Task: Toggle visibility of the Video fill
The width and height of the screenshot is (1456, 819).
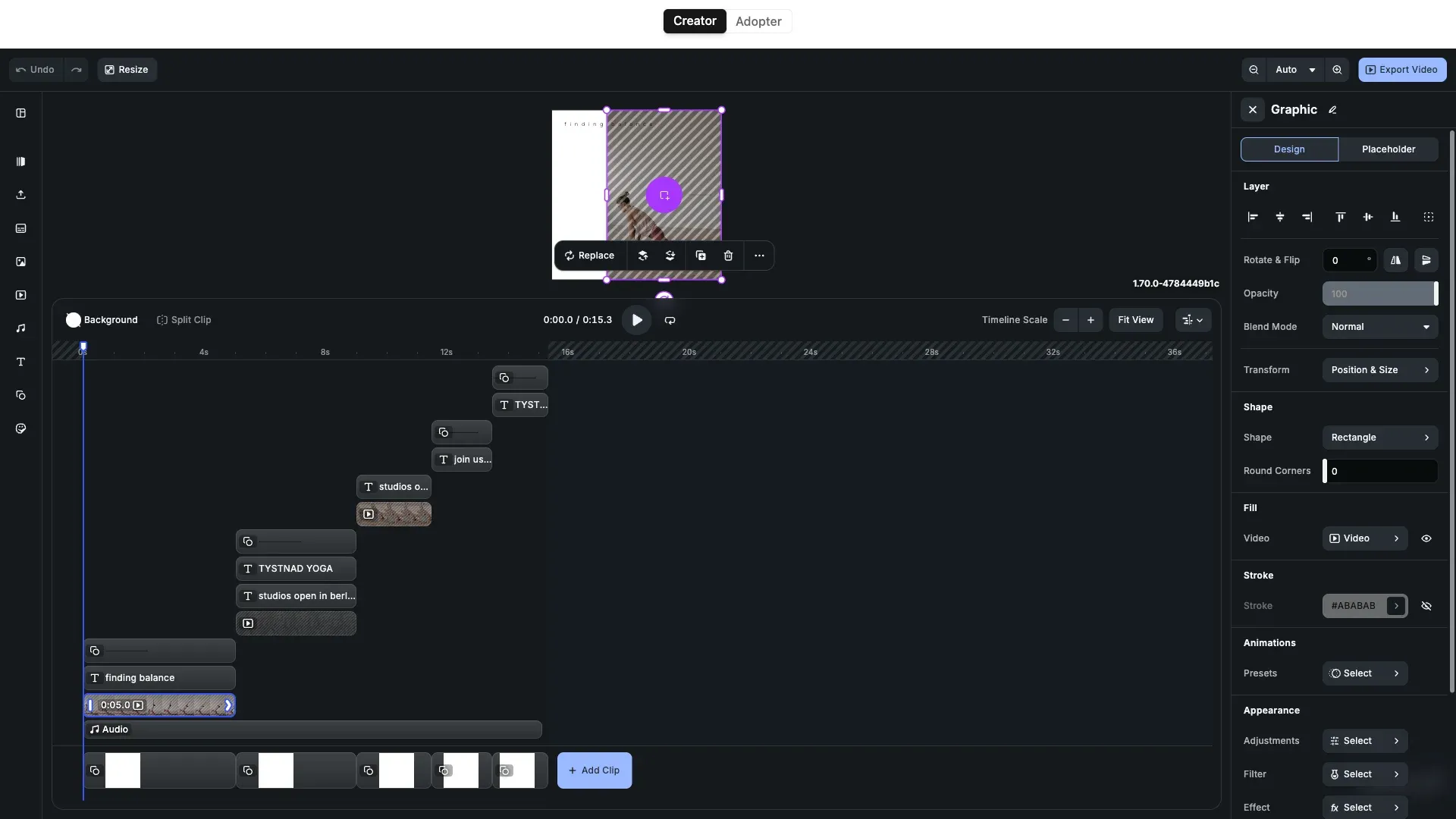Action: (x=1426, y=538)
